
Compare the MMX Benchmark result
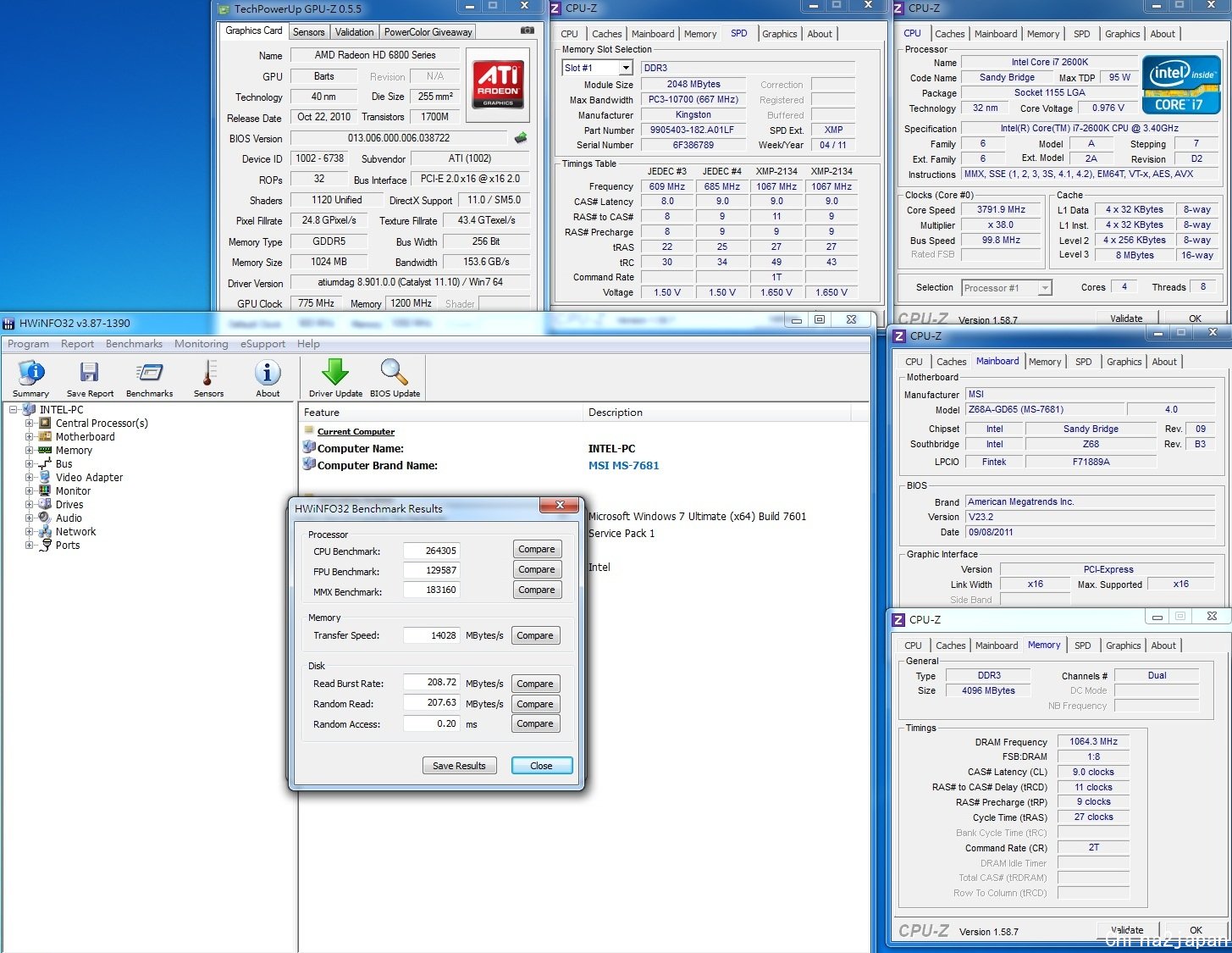coord(537,590)
